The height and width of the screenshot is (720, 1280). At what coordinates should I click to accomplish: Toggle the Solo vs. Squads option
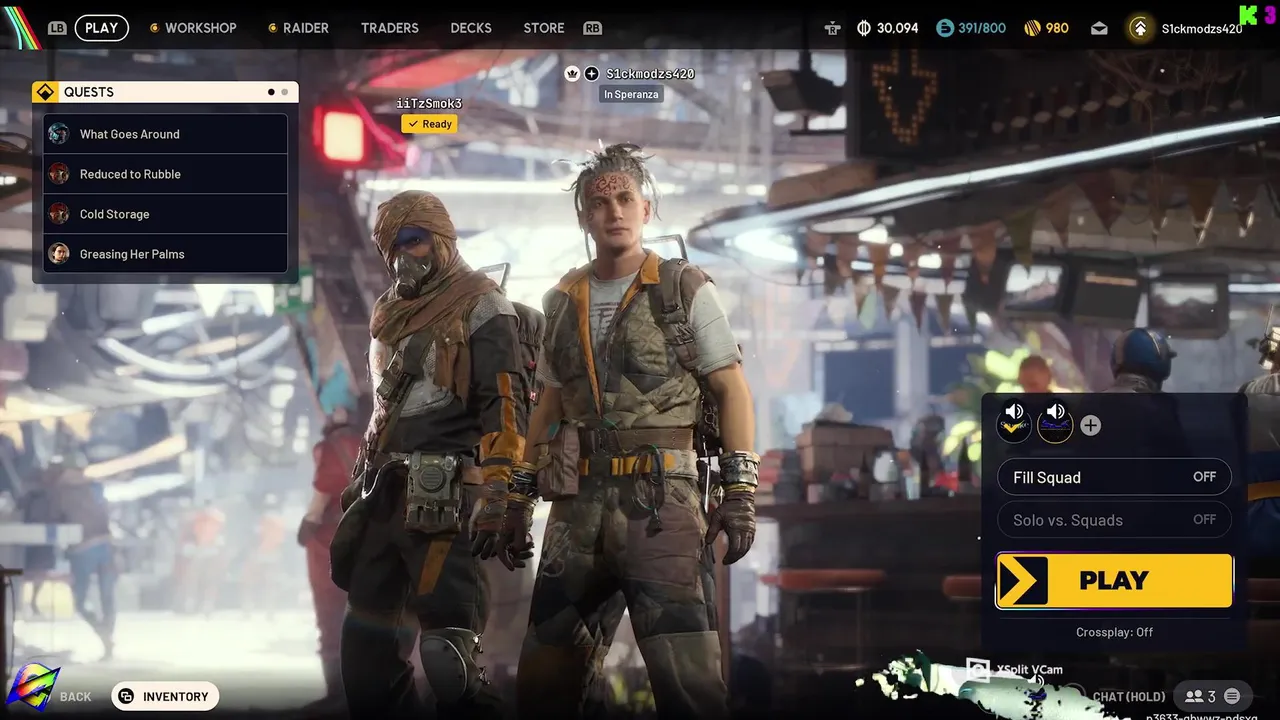click(x=1114, y=520)
